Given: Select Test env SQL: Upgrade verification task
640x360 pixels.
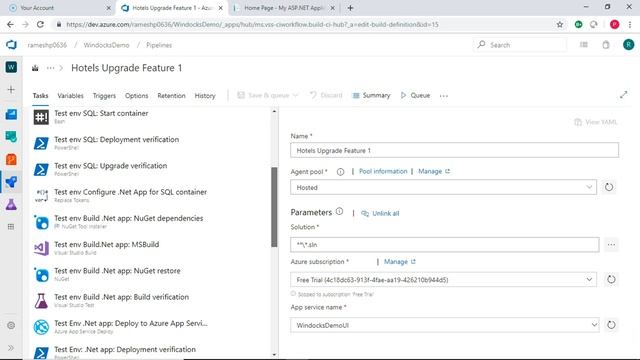Looking at the screenshot, I should [x=151, y=169].
